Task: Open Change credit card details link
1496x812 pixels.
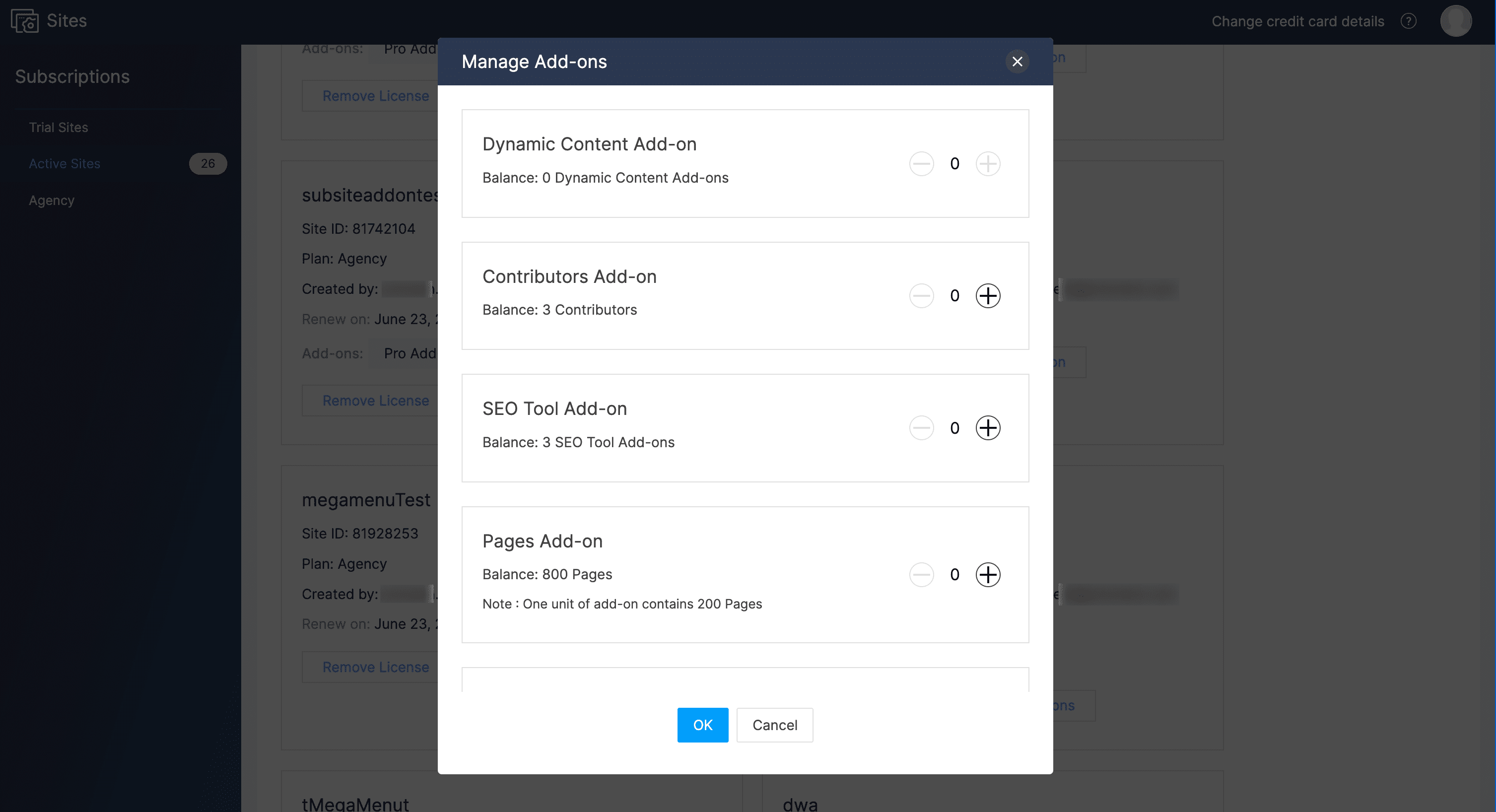Action: pyautogui.click(x=1297, y=21)
